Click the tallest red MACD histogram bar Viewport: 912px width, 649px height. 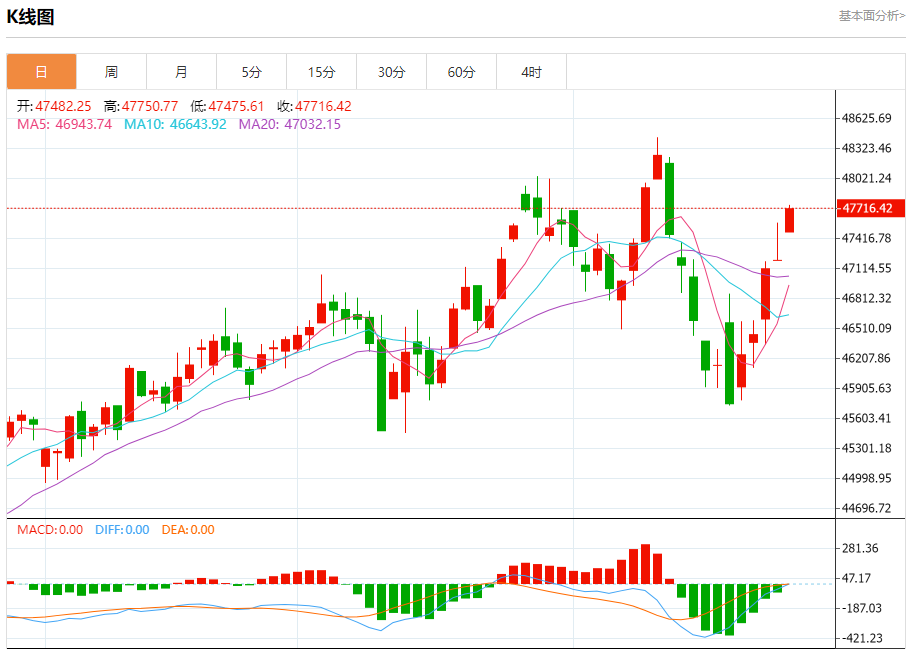[646, 564]
